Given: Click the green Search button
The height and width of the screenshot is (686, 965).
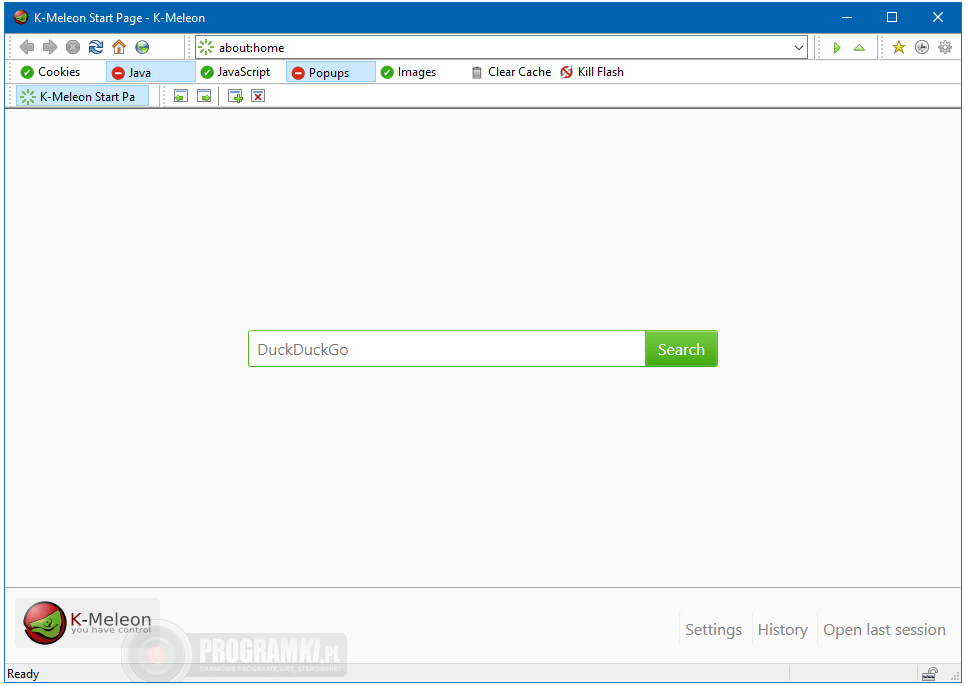Looking at the screenshot, I should [681, 349].
